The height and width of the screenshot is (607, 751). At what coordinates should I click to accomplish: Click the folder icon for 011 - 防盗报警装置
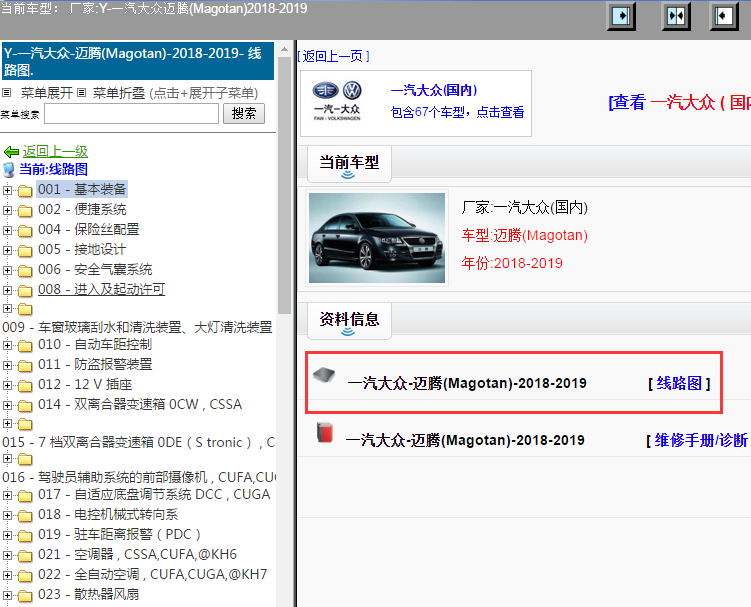(x=25, y=366)
